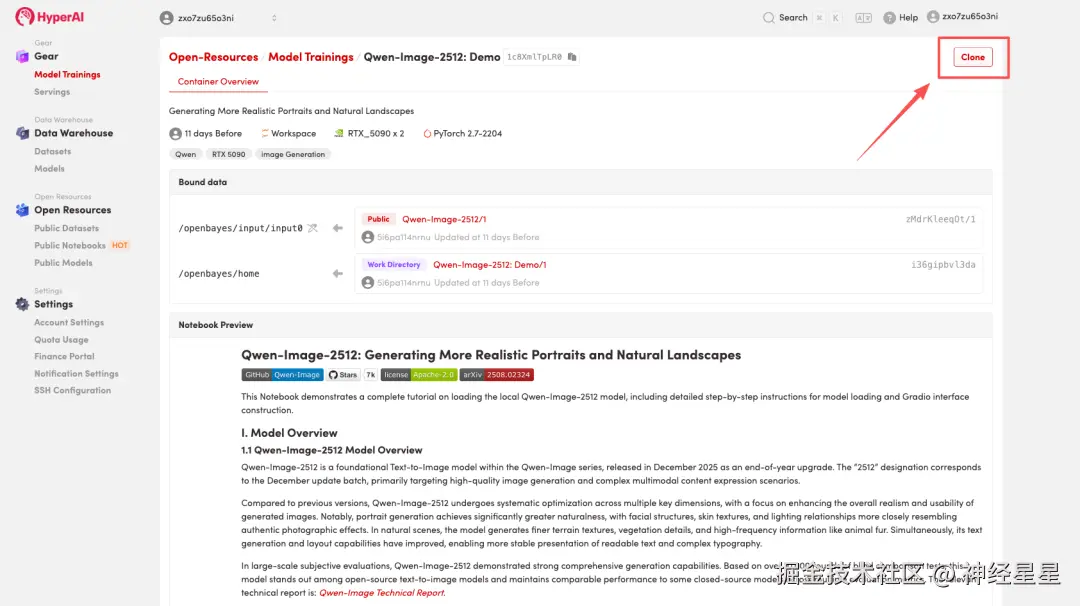Click the license Apache-2.0 badge
1080x606 pixels.
click(x=419, y=375)
